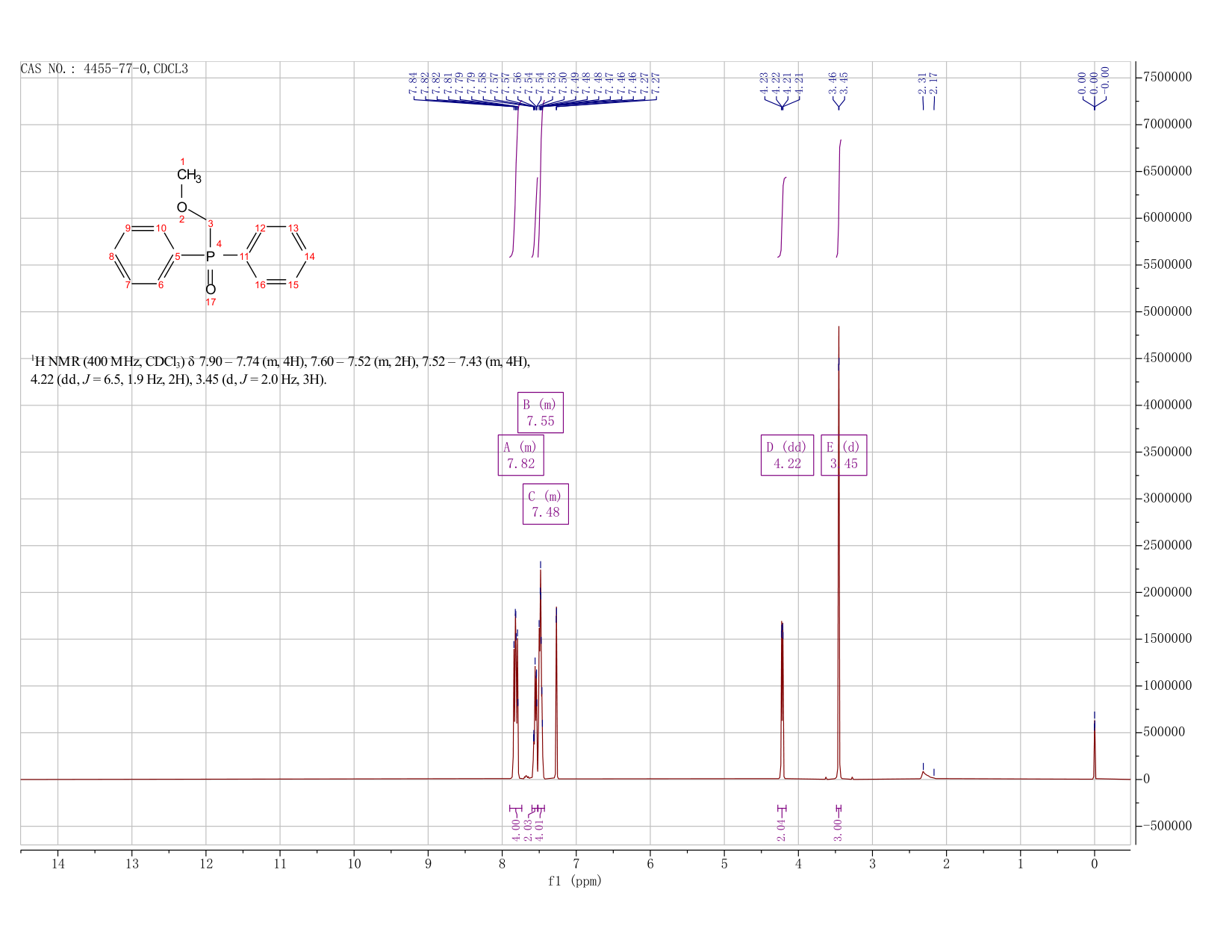The height and width of the screenshot is (952, 1232).
Task: Click the CAS NO. 4455-77-0 title text
Action: point(105,69)
